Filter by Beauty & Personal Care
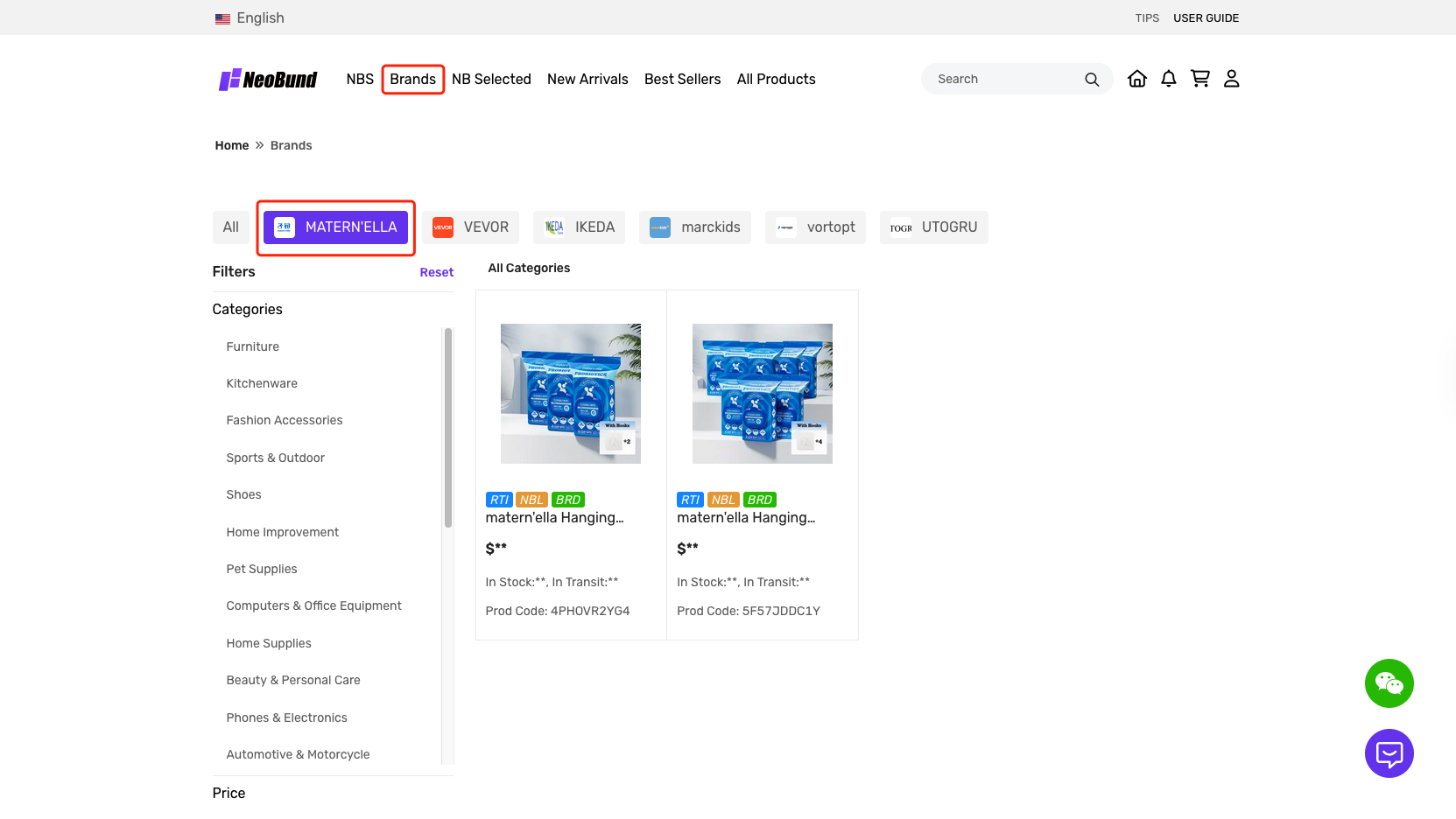The height and width of the screenshot is (819, 1456). click(293, 680)
